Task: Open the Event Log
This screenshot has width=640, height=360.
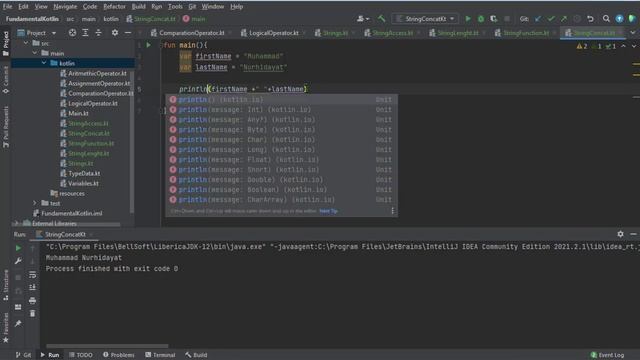Action: [x=607, y=355]
